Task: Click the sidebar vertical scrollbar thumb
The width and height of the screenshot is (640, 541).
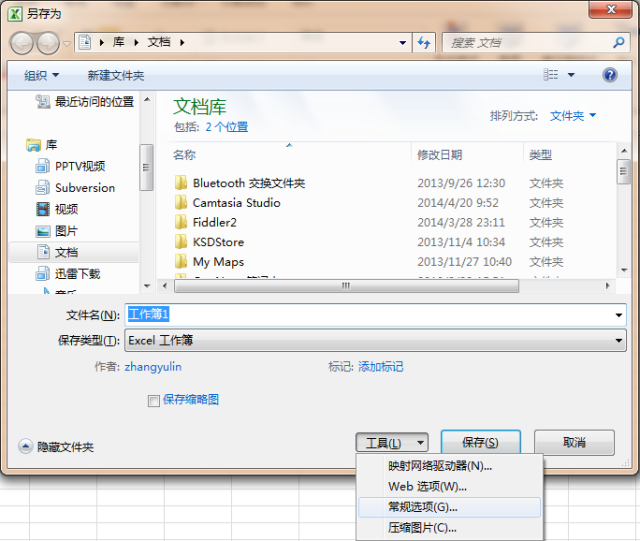Action: (146, 167)
